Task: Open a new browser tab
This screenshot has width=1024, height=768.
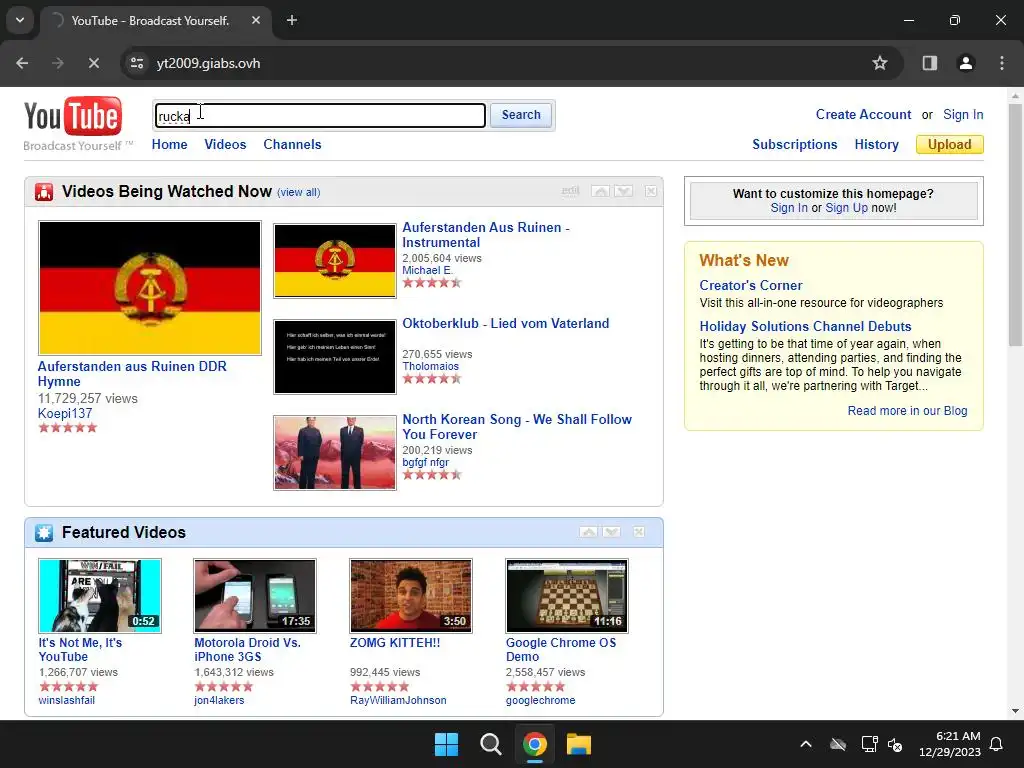Action: (292, 20)
